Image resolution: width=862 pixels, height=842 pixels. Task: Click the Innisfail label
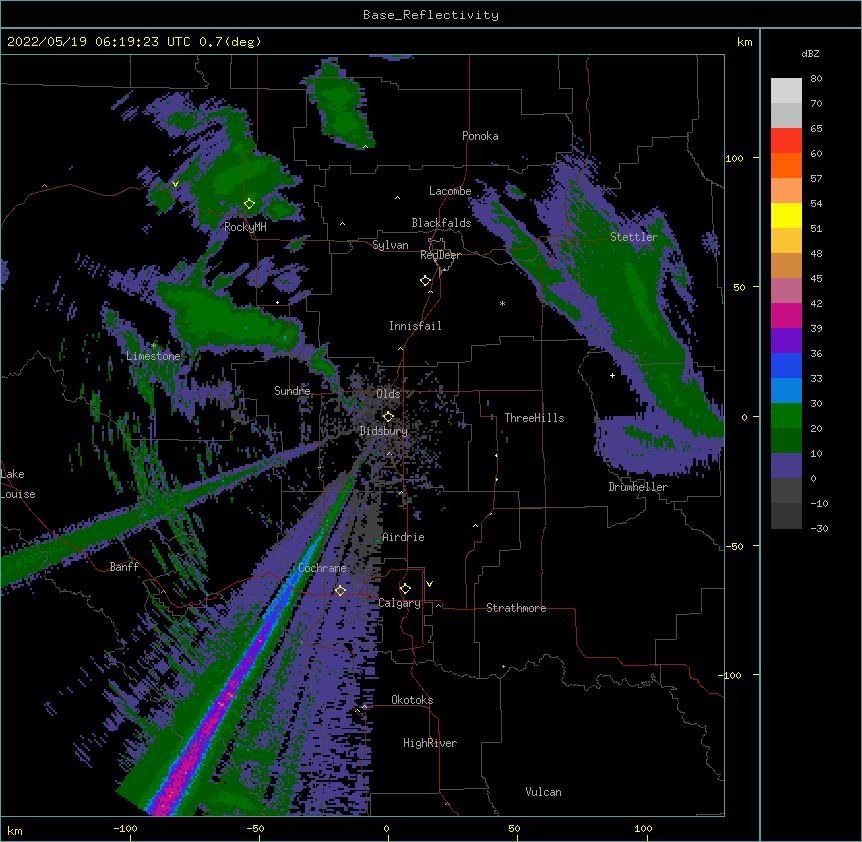click(415, 326)
